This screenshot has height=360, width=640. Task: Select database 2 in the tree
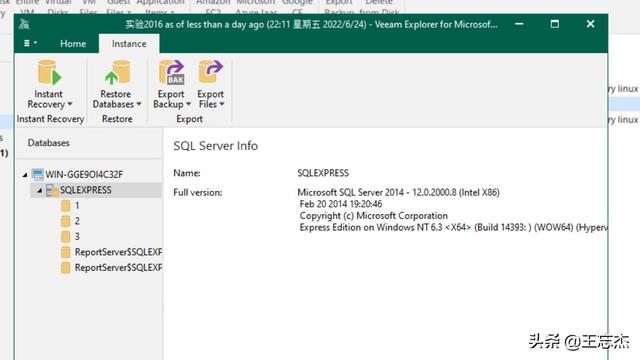(x=70, y=221)
